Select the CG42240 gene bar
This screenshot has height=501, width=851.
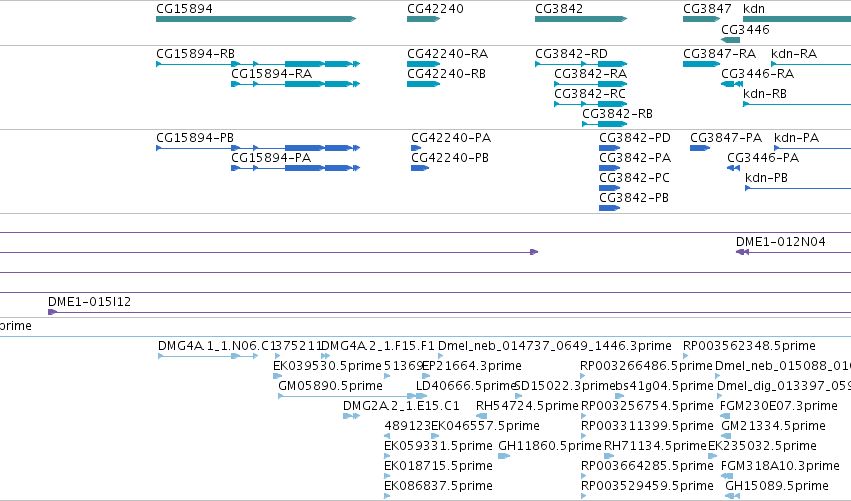(423, 19)
